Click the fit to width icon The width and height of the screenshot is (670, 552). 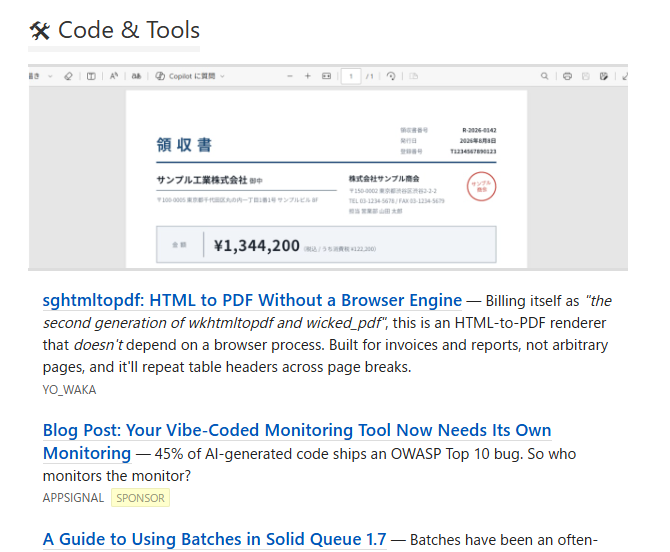click(326, 76)
